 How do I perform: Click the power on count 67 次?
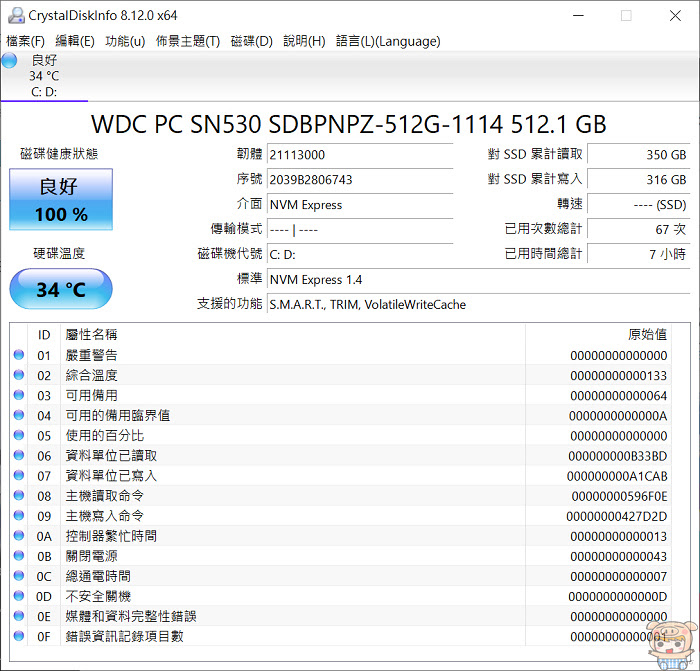click(x=639, y=229)
